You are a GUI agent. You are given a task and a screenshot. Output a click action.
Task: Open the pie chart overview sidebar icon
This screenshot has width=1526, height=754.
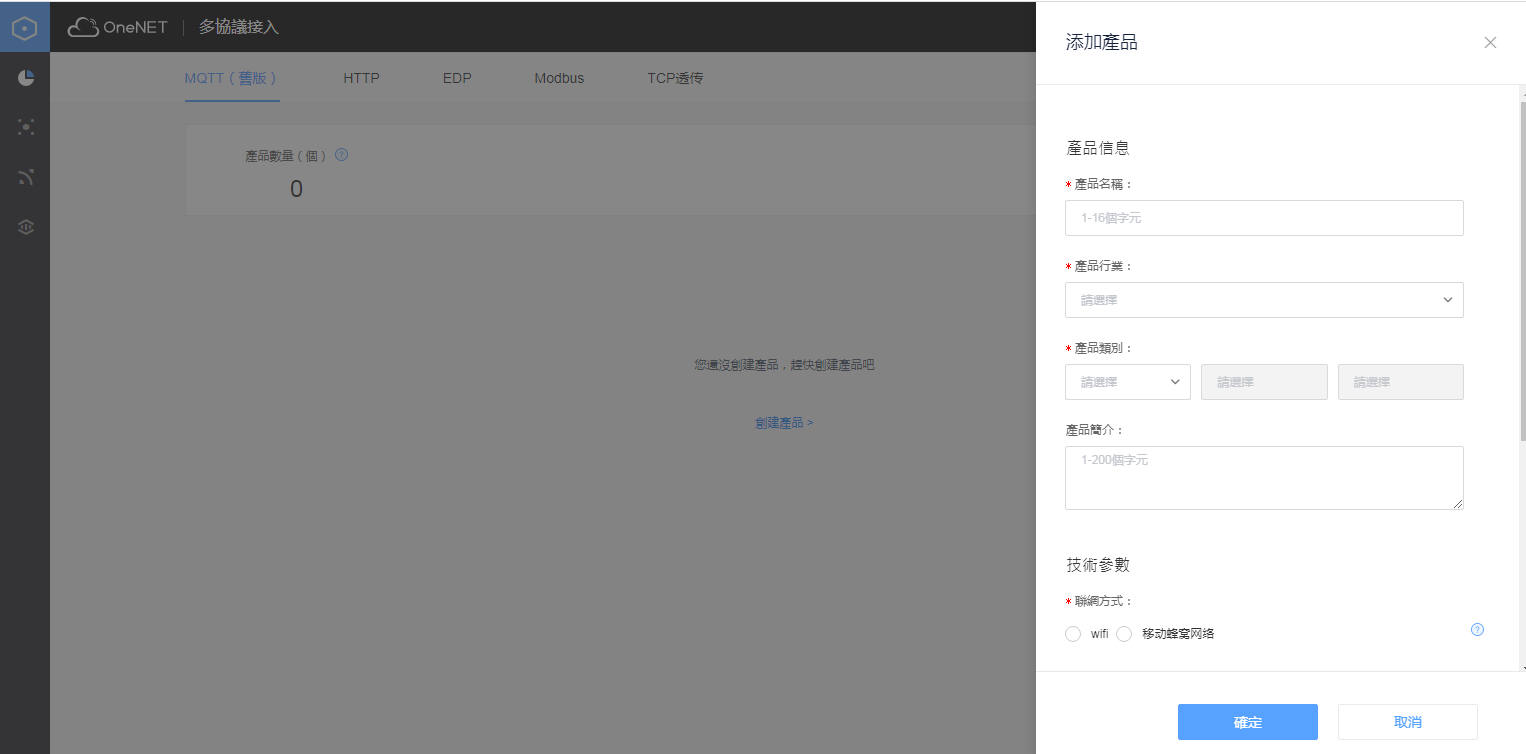(26, 78)
